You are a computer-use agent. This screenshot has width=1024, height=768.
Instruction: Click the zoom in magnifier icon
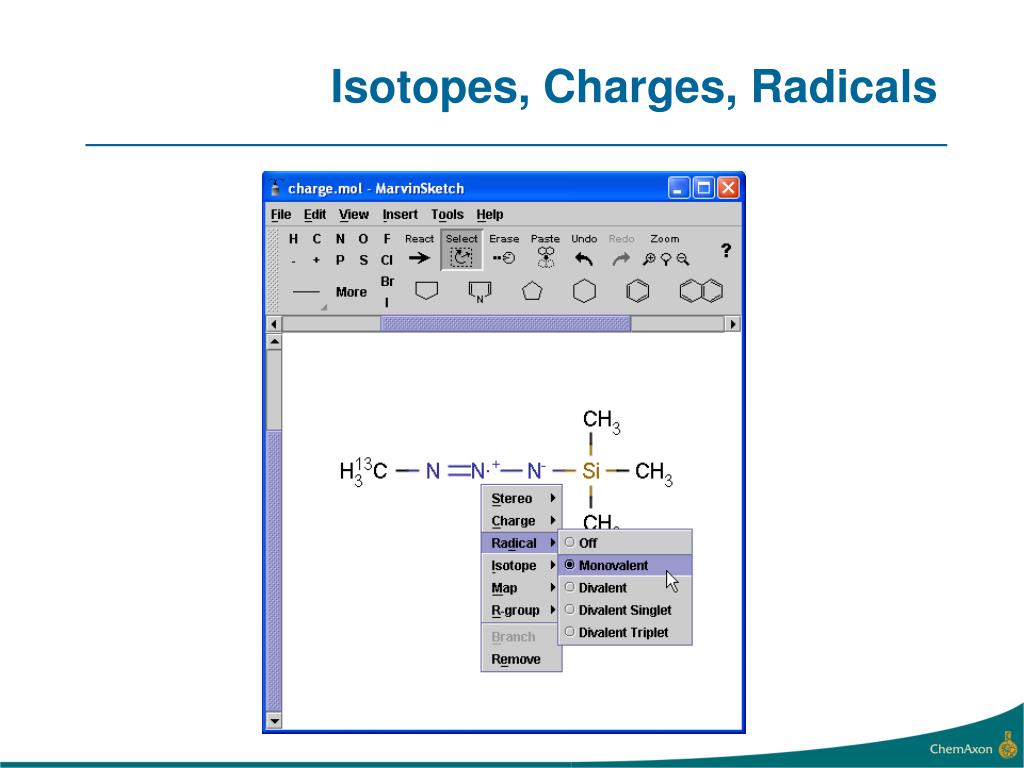pos(648,259)
